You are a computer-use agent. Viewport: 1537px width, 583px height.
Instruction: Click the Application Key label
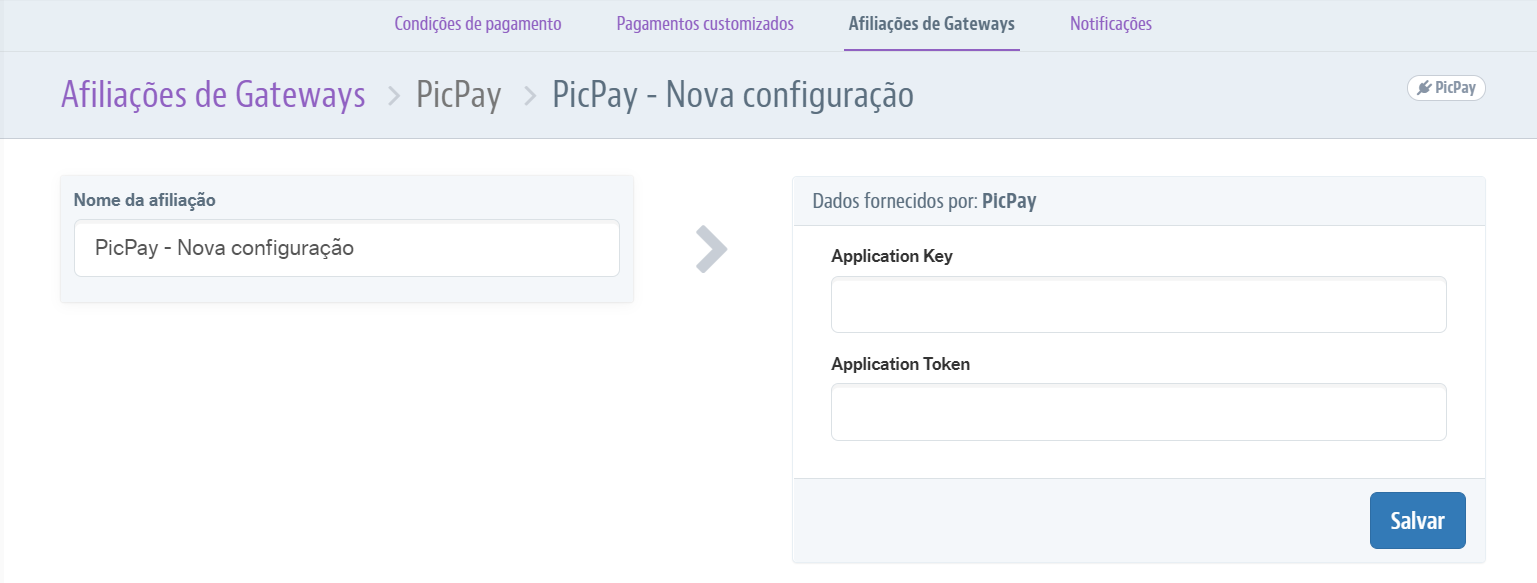(892, 256)
